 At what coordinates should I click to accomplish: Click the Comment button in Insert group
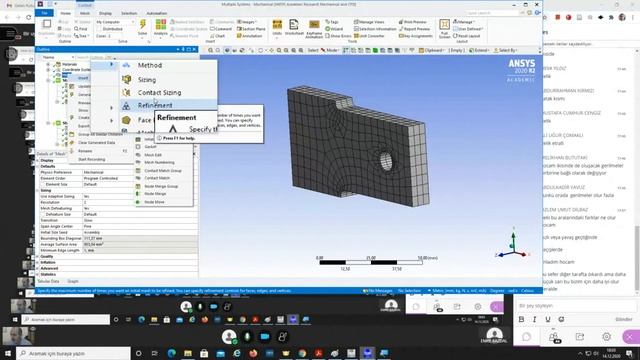click(x=221, y=29)
